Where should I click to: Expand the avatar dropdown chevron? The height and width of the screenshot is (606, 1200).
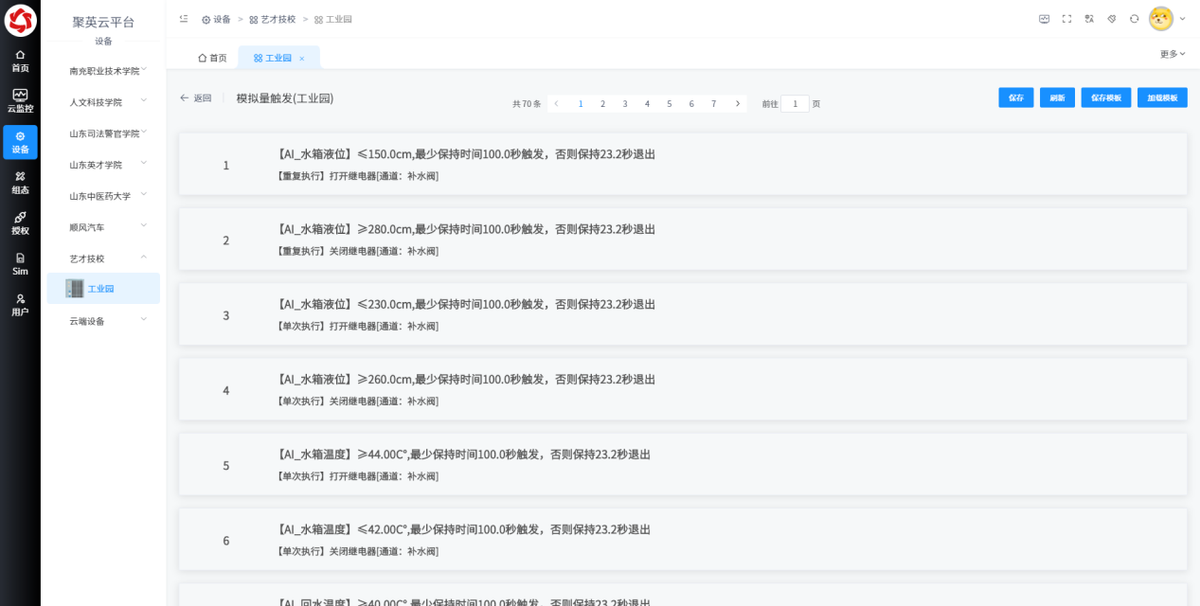tap(1182, 18)
